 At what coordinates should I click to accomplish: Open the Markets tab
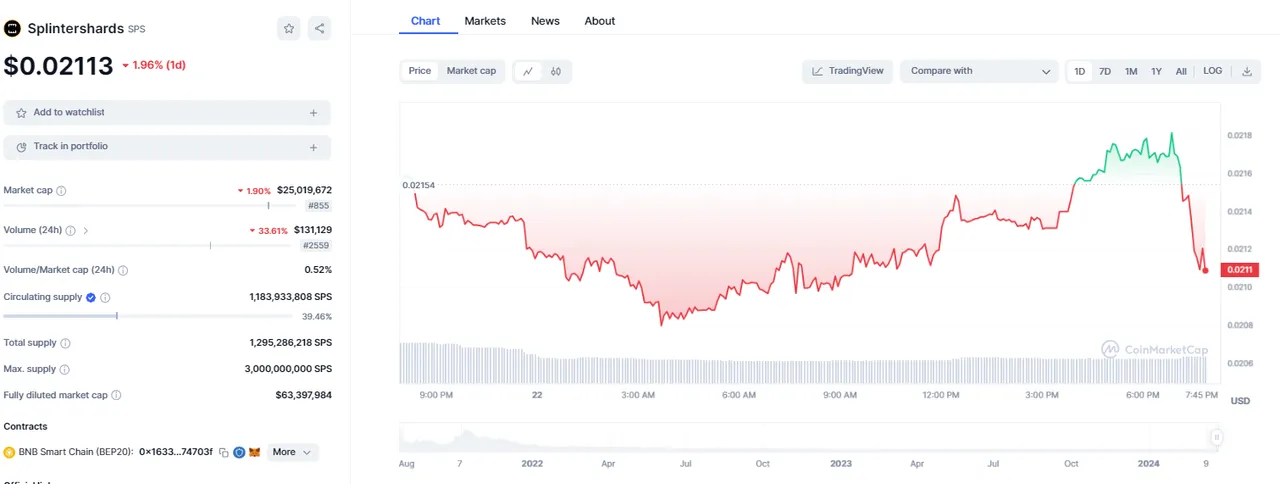[x=485, y=21]
